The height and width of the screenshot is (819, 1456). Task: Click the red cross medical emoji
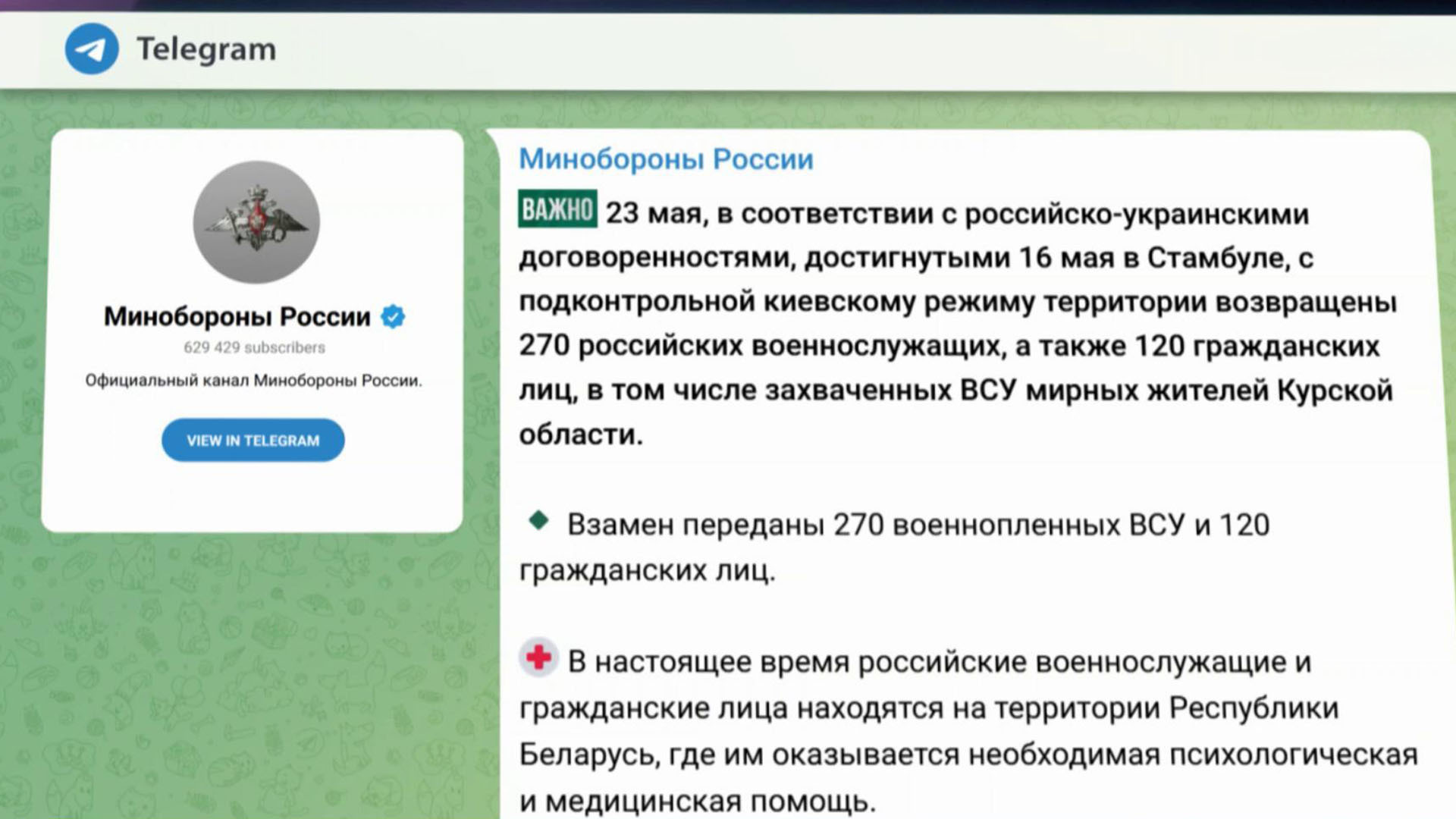tap(538, 657)
